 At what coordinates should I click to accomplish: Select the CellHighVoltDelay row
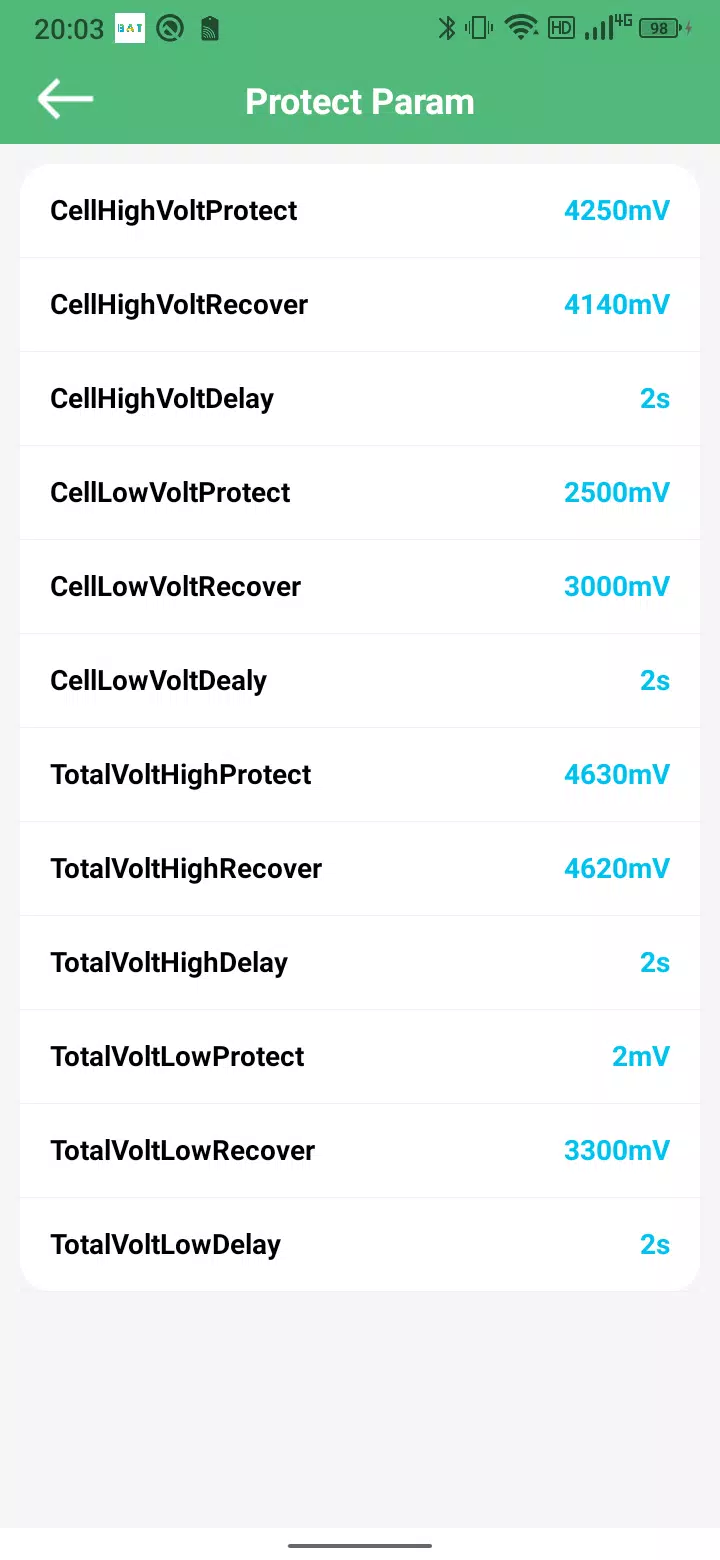(x=360, y=399)
